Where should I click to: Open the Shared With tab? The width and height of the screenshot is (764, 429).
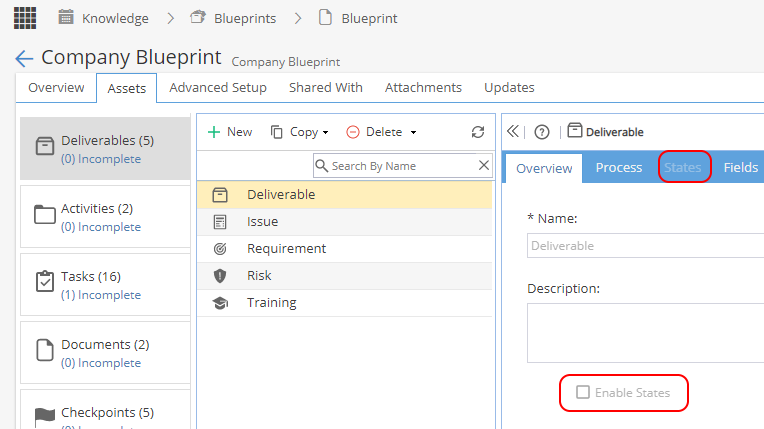pos(325,88)
